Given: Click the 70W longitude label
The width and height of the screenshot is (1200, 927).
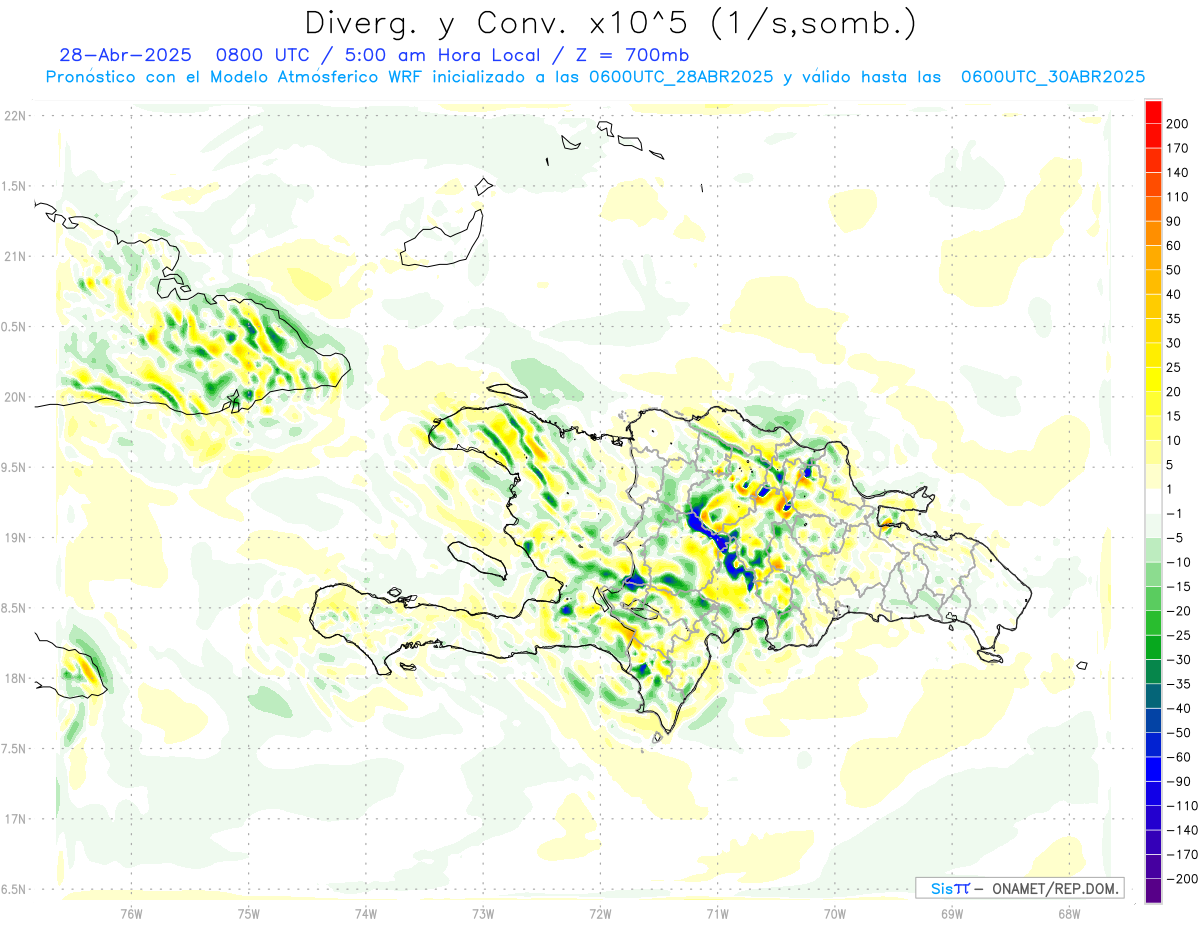Looking at the screenshot, I should click(x=835, y=913).
